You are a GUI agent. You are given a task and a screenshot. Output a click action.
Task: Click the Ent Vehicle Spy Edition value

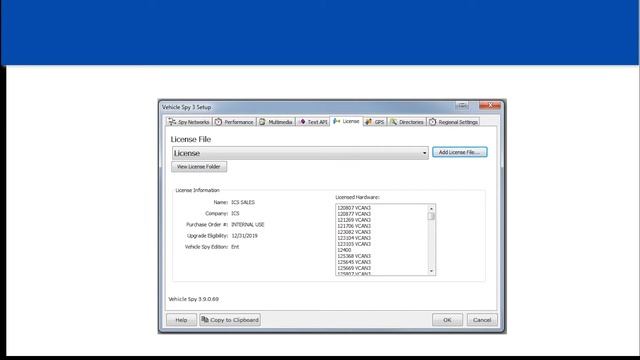[235, 247]
